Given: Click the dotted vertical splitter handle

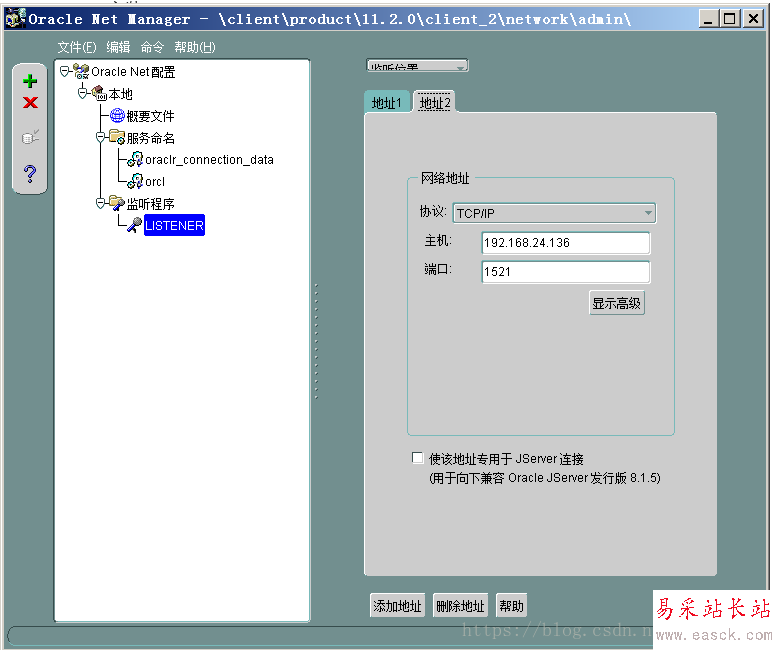Looking at the screenshot, I should pyautogui.click(x=316, y=341).
